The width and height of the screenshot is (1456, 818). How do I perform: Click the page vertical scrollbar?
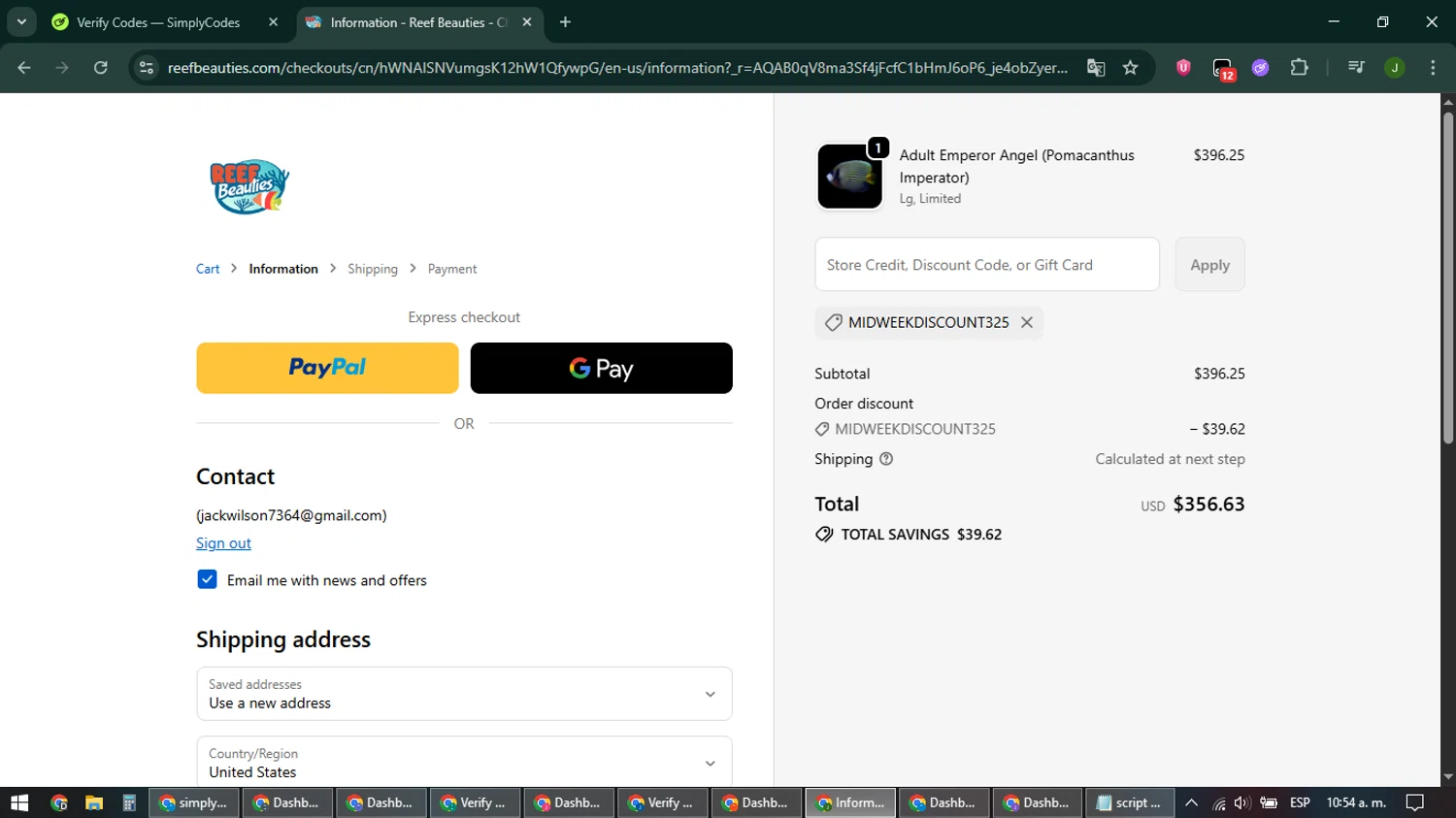click(1448, 278)
